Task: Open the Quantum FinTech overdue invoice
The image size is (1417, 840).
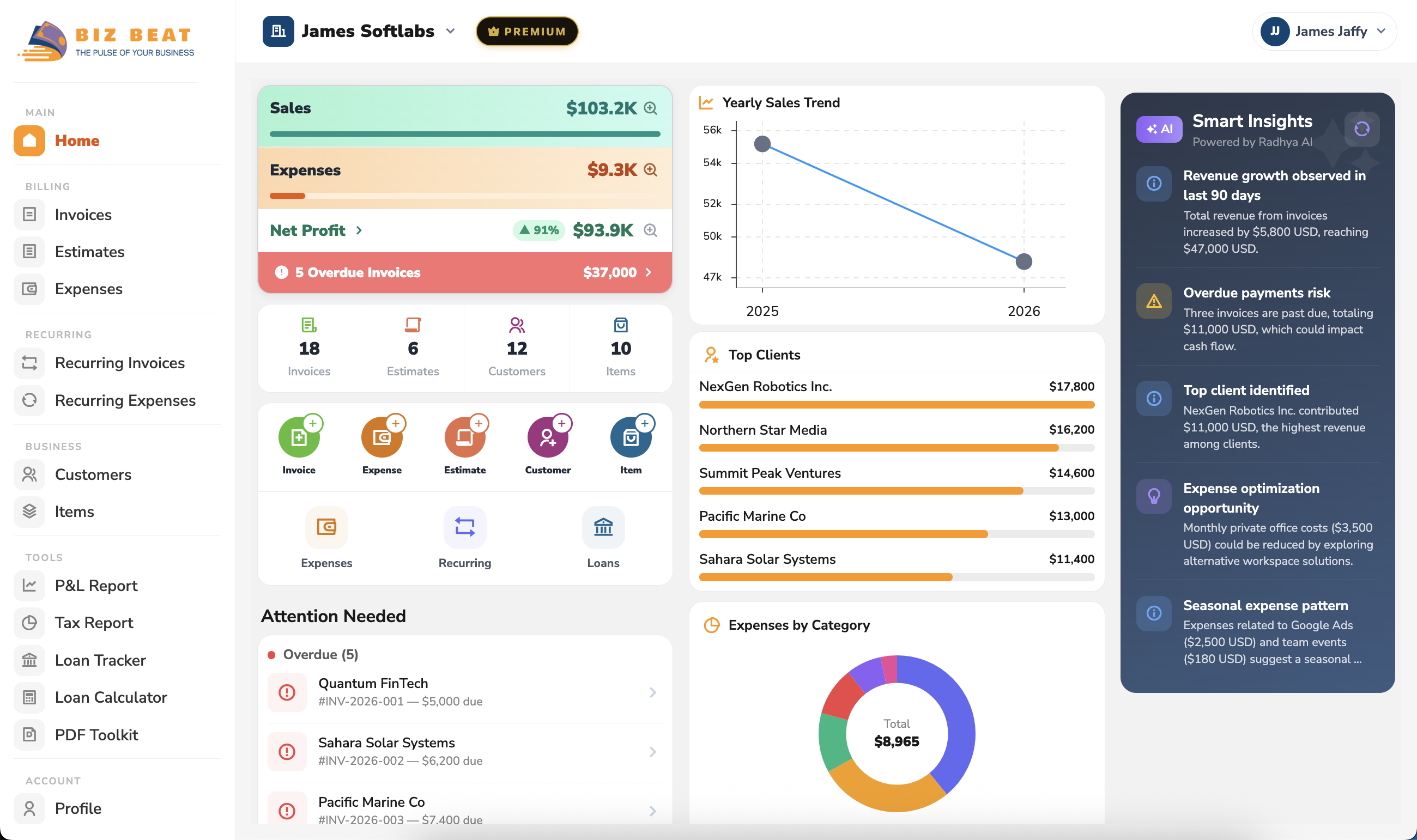Action: pyautogui.click(x=464, y=692)
